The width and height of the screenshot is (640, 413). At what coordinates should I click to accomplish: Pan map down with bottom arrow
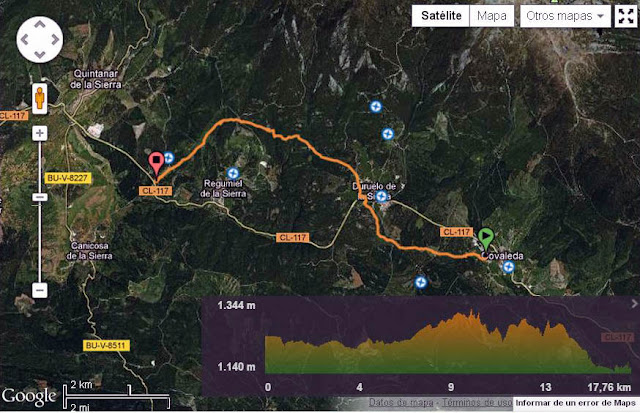tap(40, 55)
